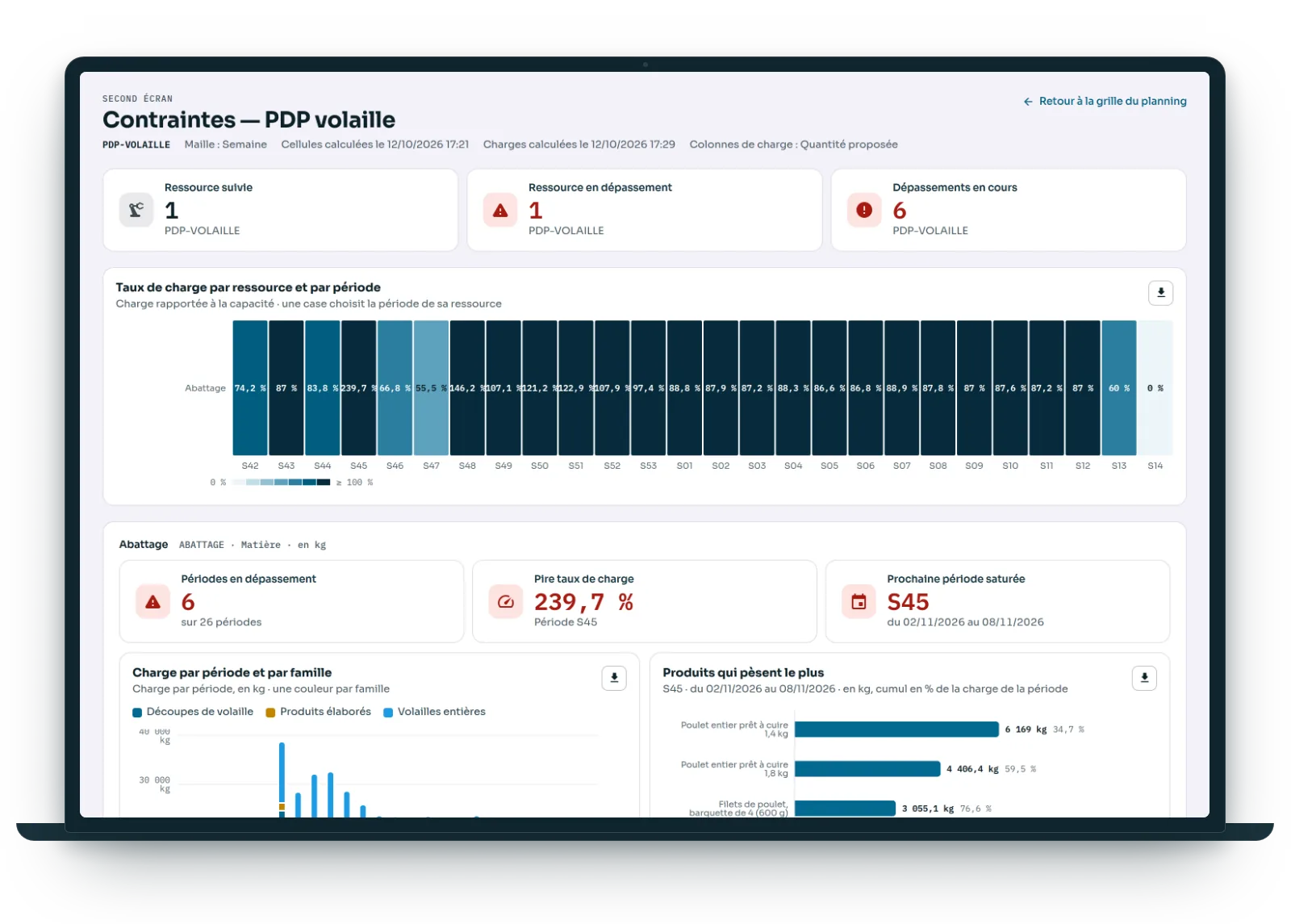Image resolution: width=1291 pixels, height=924 pixels.
Task: Click 'Colonnes de charge : Quantité proposée' text
Action: pyautogui.click(x=793, y=144)
